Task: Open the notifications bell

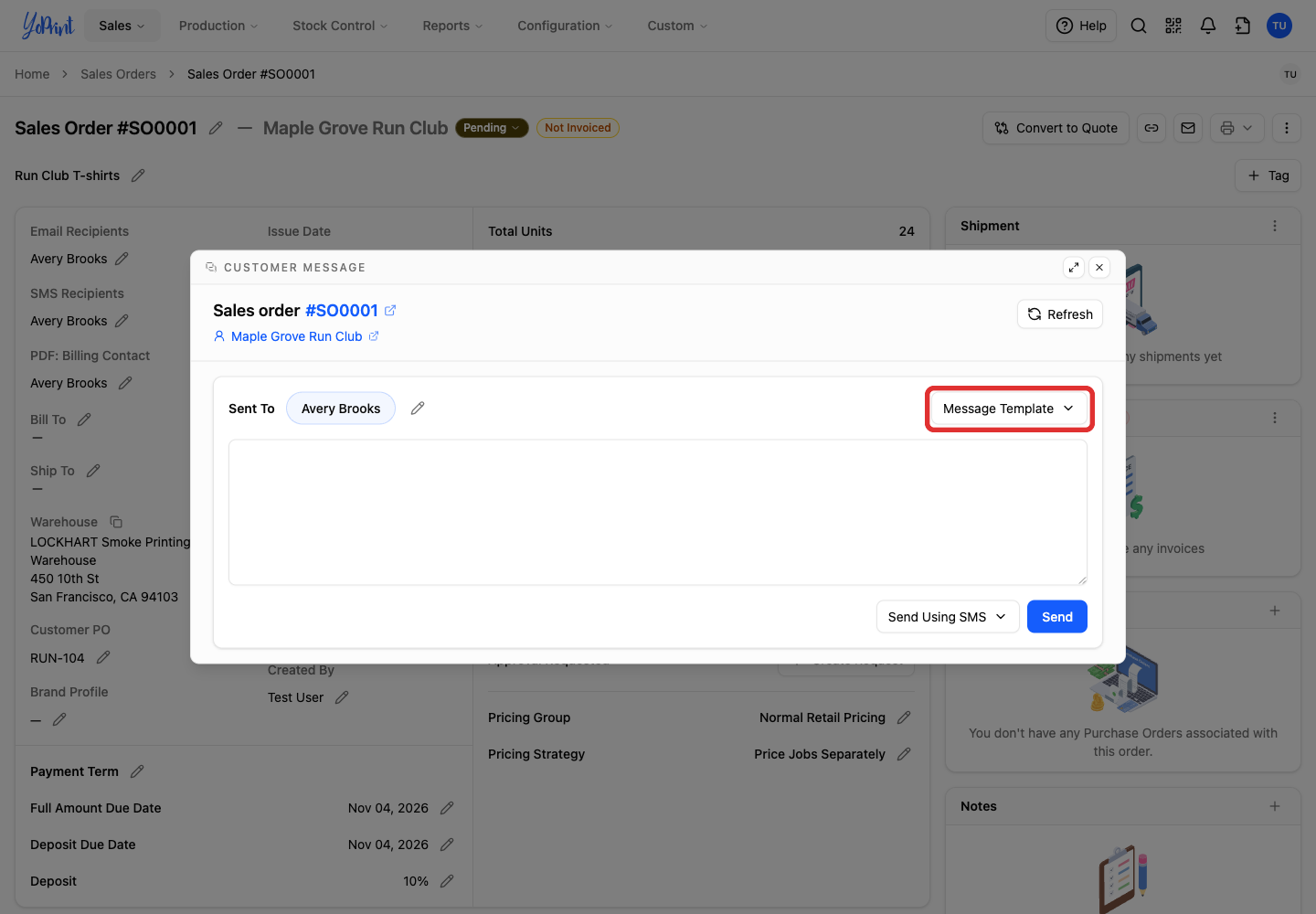Action: pyautogui.click(x=1208, y=26)
